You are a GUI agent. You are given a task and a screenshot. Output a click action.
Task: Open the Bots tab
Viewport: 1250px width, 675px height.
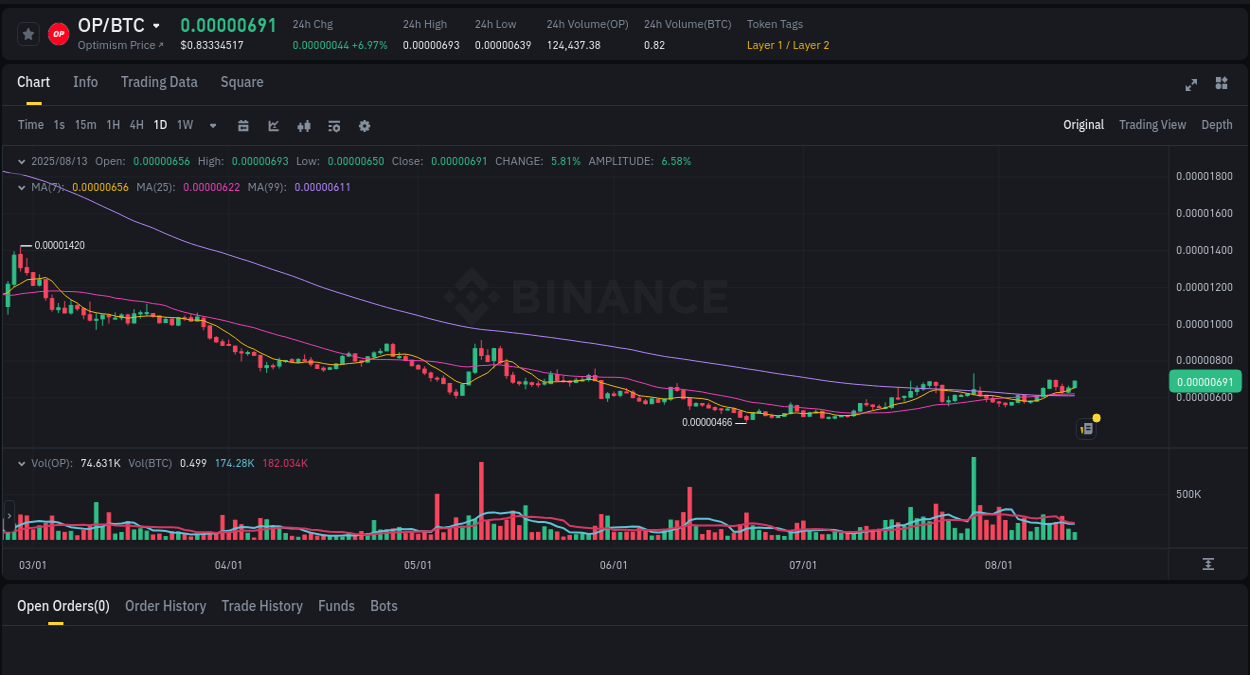(x=384, y=606)
